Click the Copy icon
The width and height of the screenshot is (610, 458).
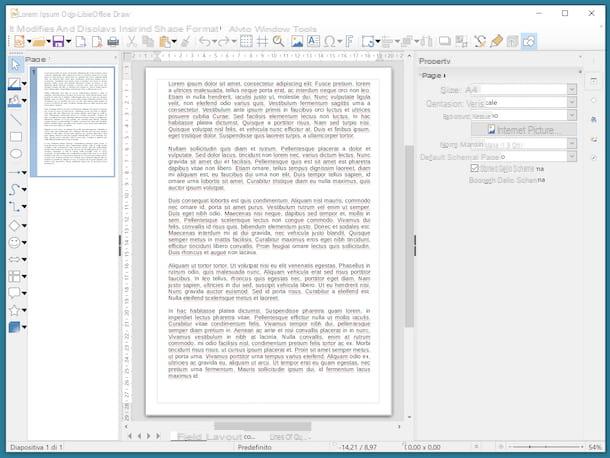click(x=148, y=41)
